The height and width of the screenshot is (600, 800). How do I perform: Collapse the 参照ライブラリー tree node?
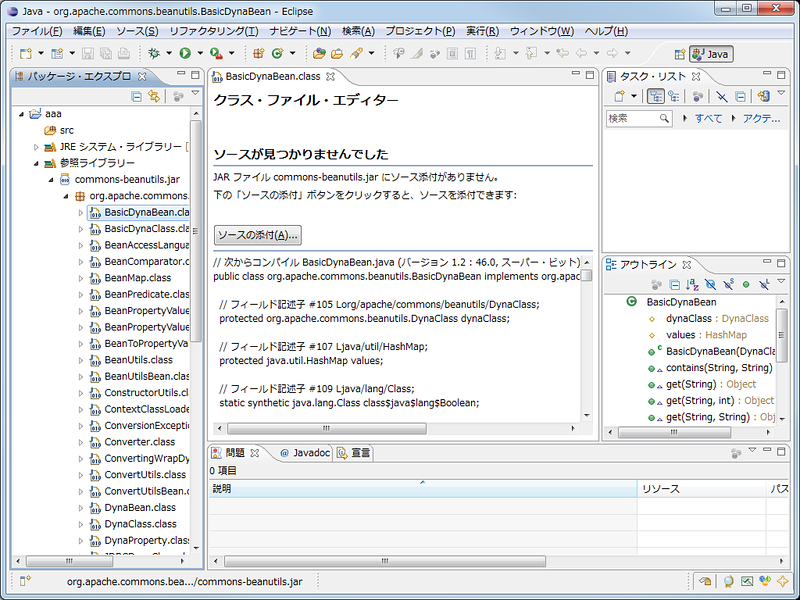[36, 163]
